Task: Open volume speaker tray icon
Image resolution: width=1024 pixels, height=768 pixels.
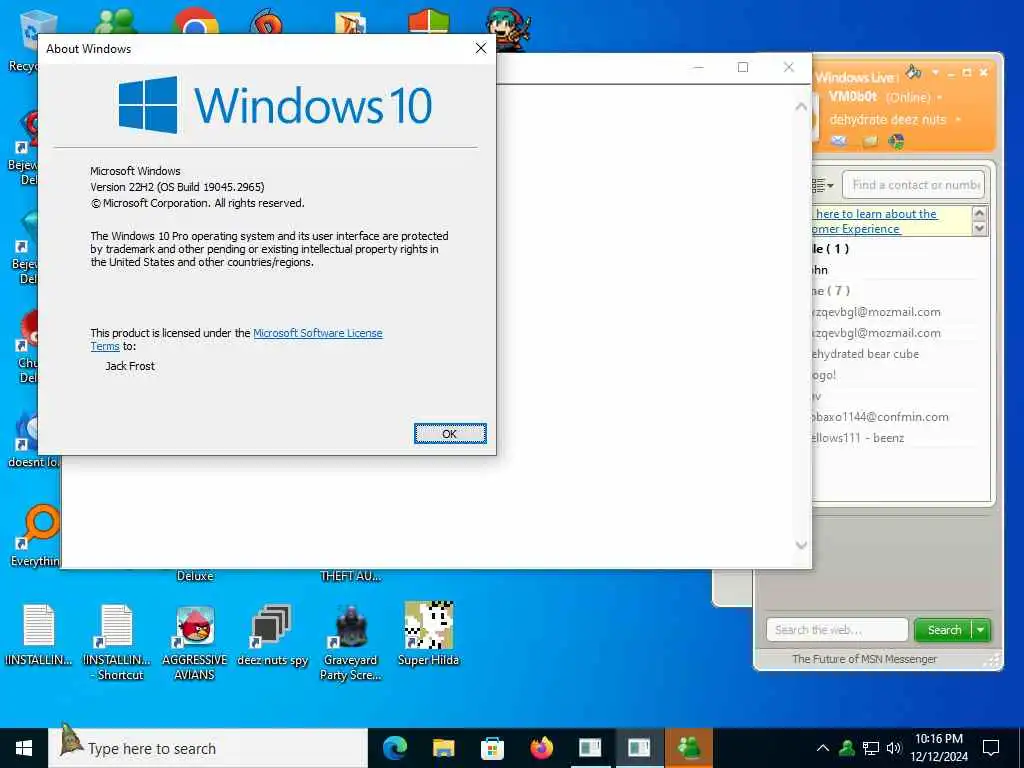Action: [894, 748]
